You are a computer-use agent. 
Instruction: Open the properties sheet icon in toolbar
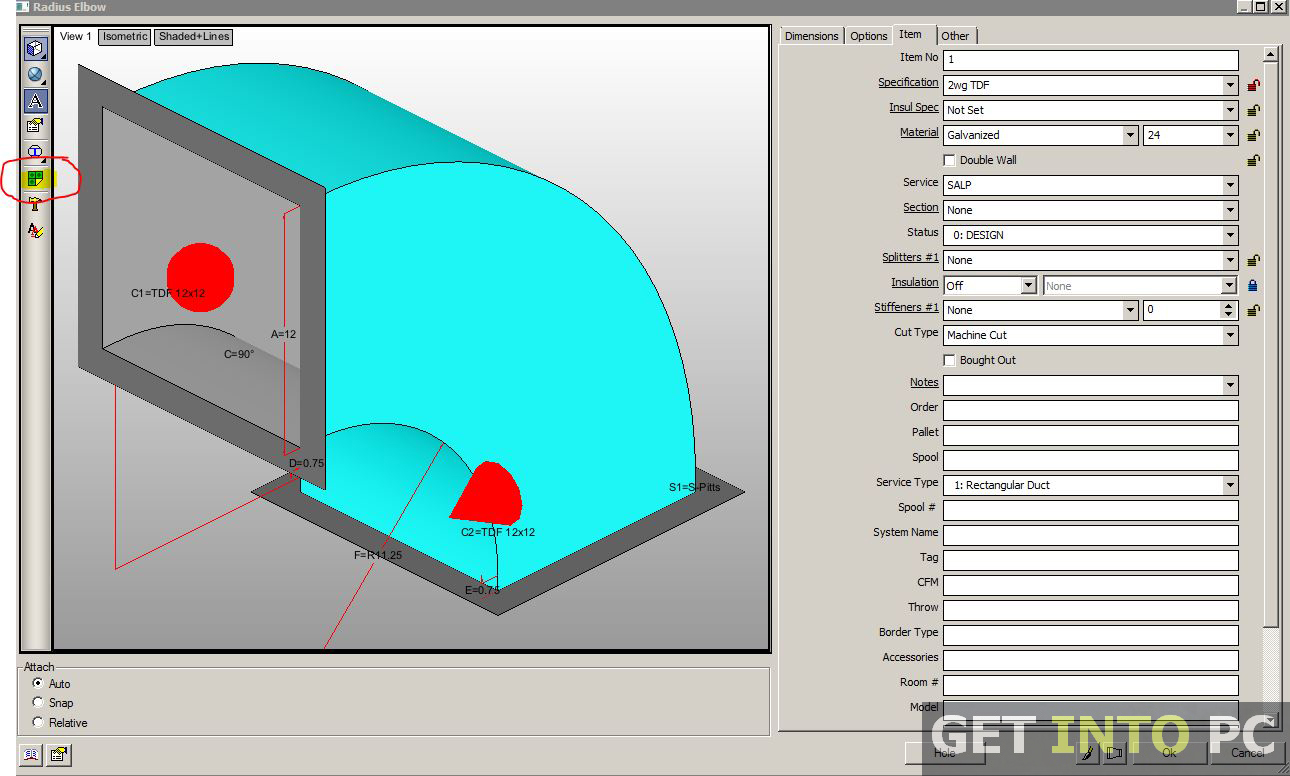pos(36,125)
